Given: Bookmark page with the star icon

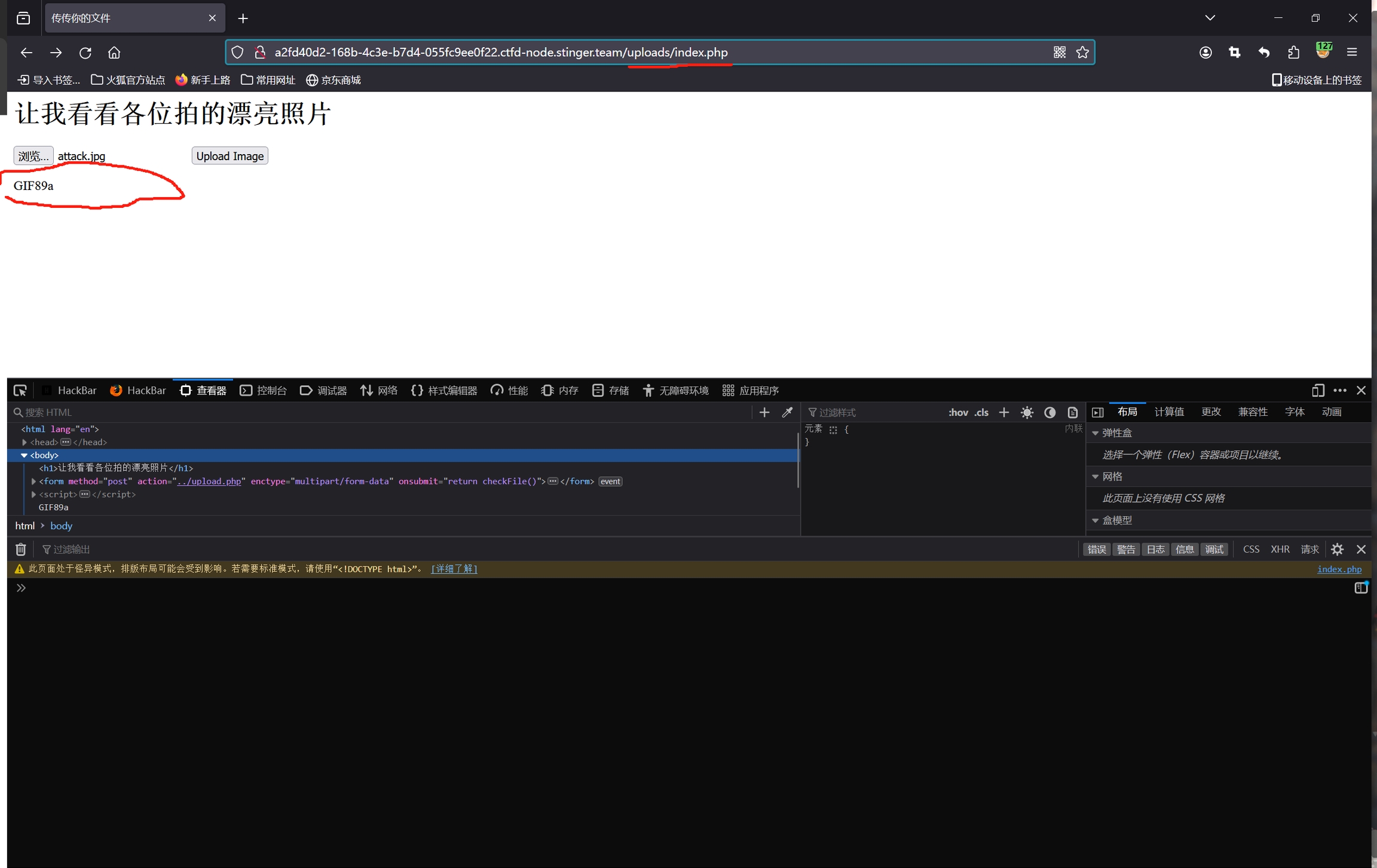Looking at the screenshot, I should click(1082, 53).
